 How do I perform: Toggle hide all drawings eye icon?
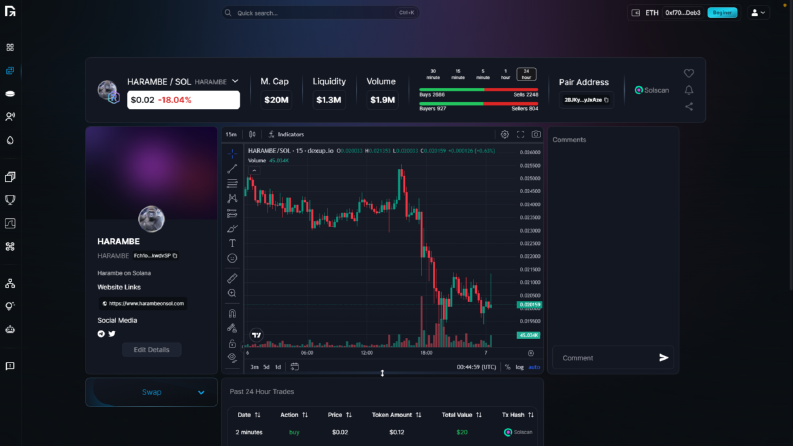(x=232, y=358)
